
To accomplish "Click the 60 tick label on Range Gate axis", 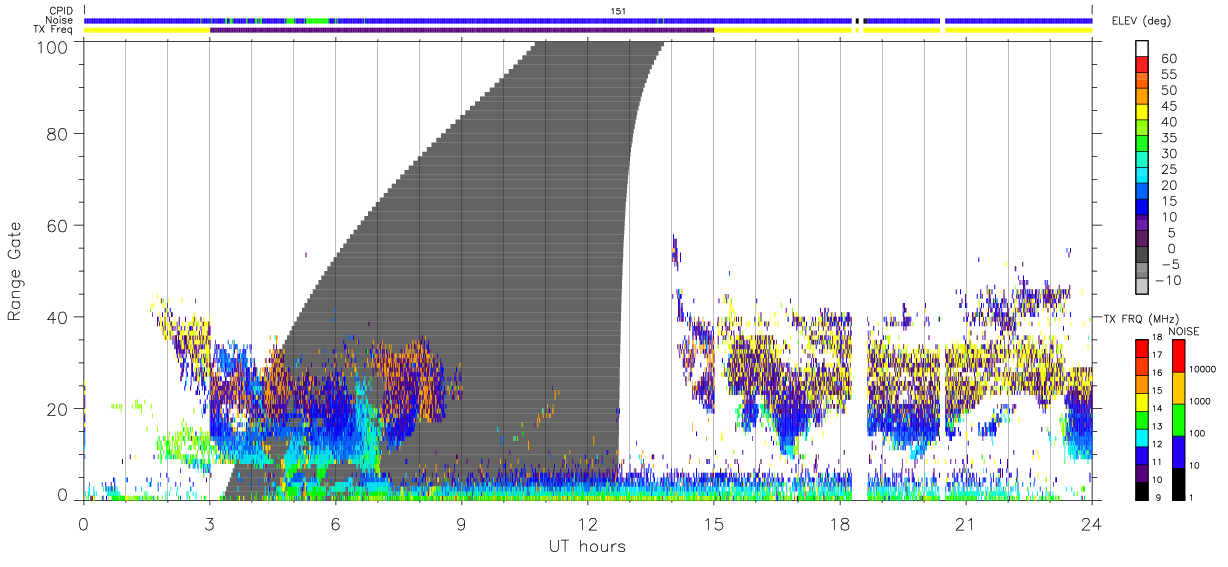I will (x=56, y=225).
